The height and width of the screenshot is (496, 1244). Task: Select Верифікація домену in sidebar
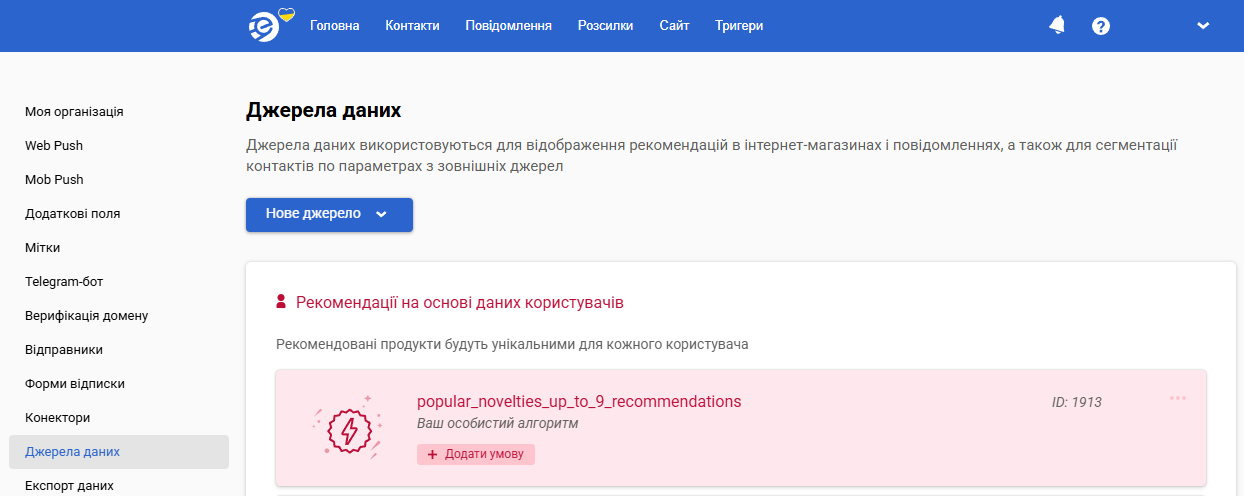point(86,315)
